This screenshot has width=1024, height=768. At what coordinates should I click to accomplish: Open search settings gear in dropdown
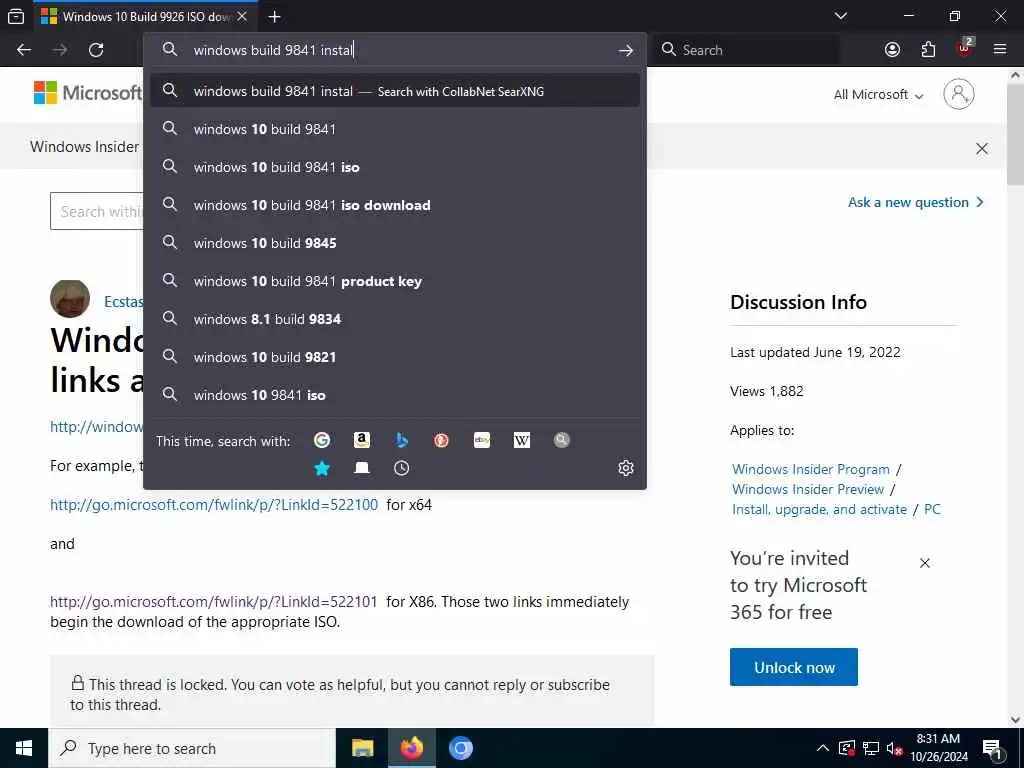tap(626, 468)
